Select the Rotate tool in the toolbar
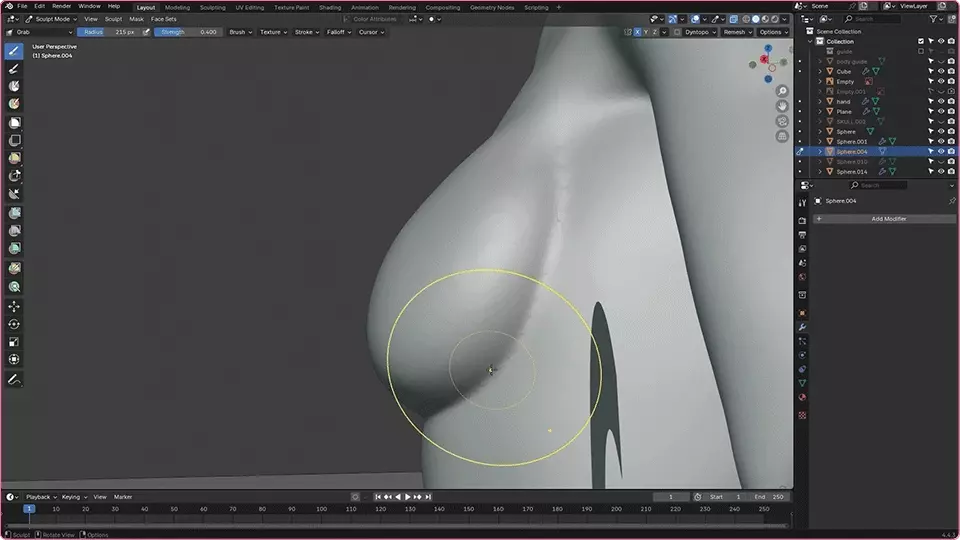The image size is (960, 540). [x=14, y=324]
